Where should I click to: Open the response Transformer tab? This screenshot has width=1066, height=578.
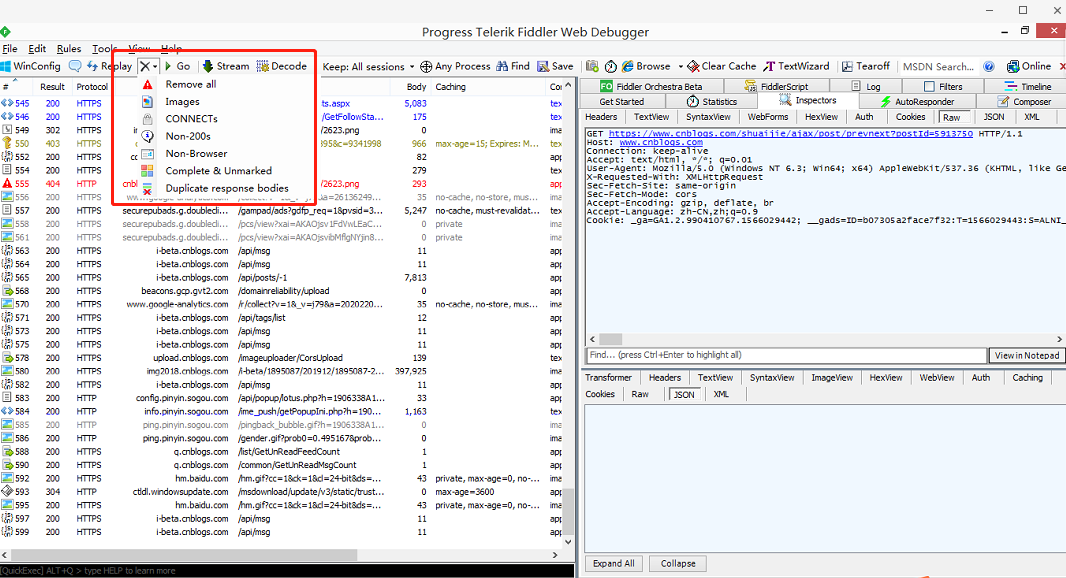pyautogui.click(x=608, y=377)
